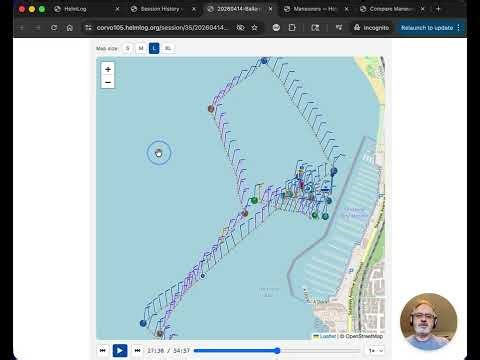This screenshot has height=360, width=480.
Task: Open the 1x playback speed dropdown
Action: coord(376,350)
